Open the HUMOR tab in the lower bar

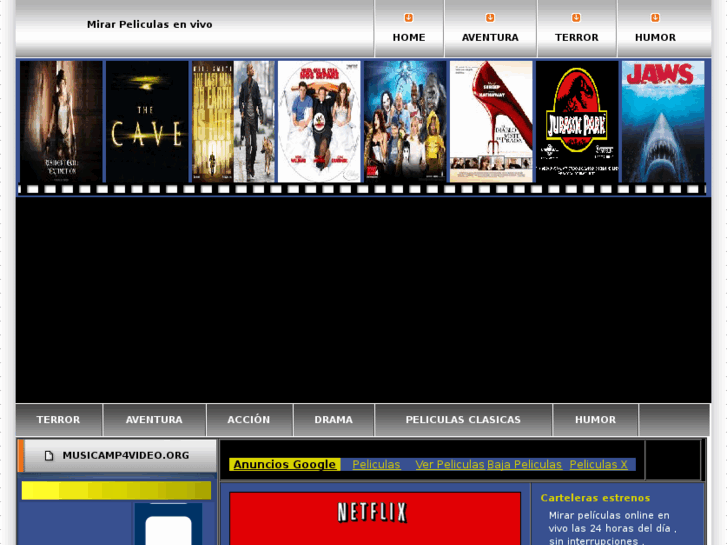tap(596, 420)
